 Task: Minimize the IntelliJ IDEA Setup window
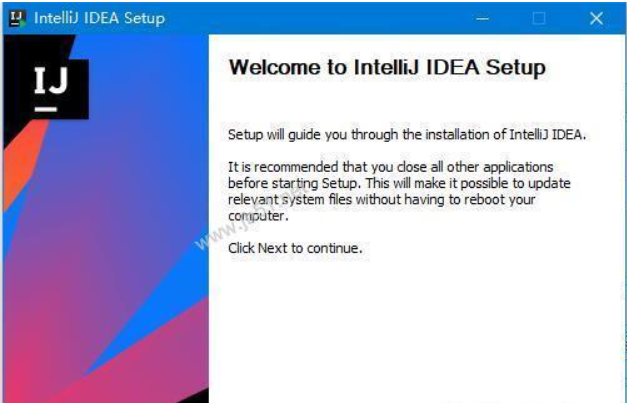[483, 18]
